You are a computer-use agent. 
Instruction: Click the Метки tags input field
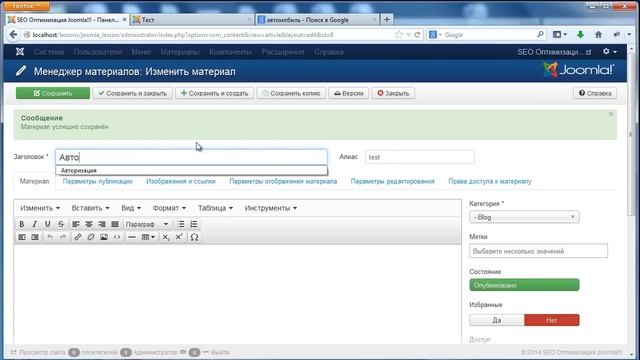coord(538,251)
